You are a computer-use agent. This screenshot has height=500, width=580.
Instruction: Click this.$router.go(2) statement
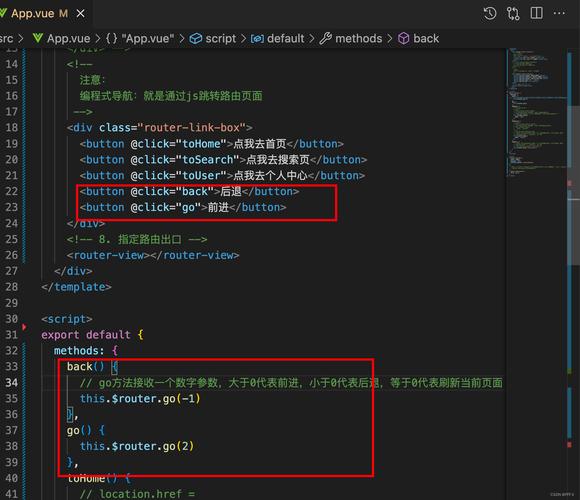point(137,446)
